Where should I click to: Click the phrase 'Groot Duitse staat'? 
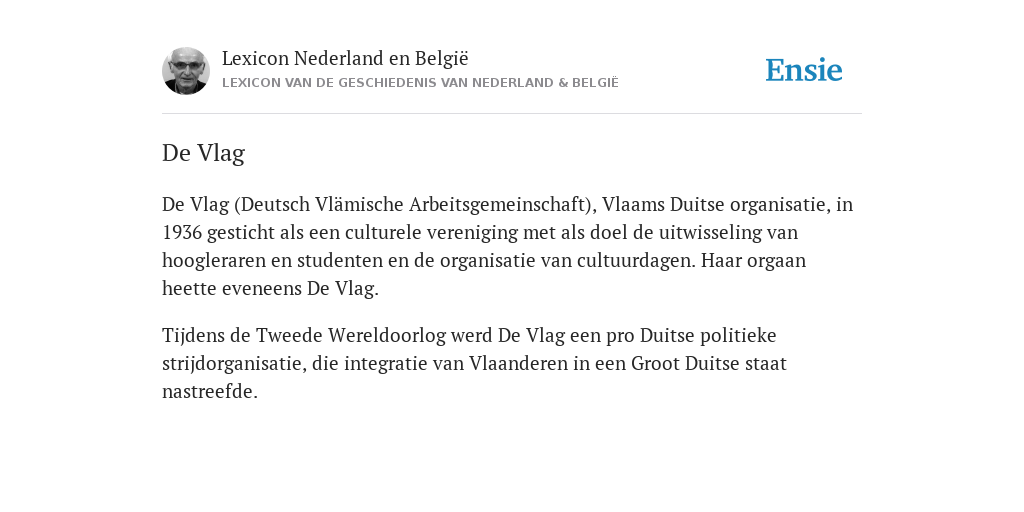709,364
